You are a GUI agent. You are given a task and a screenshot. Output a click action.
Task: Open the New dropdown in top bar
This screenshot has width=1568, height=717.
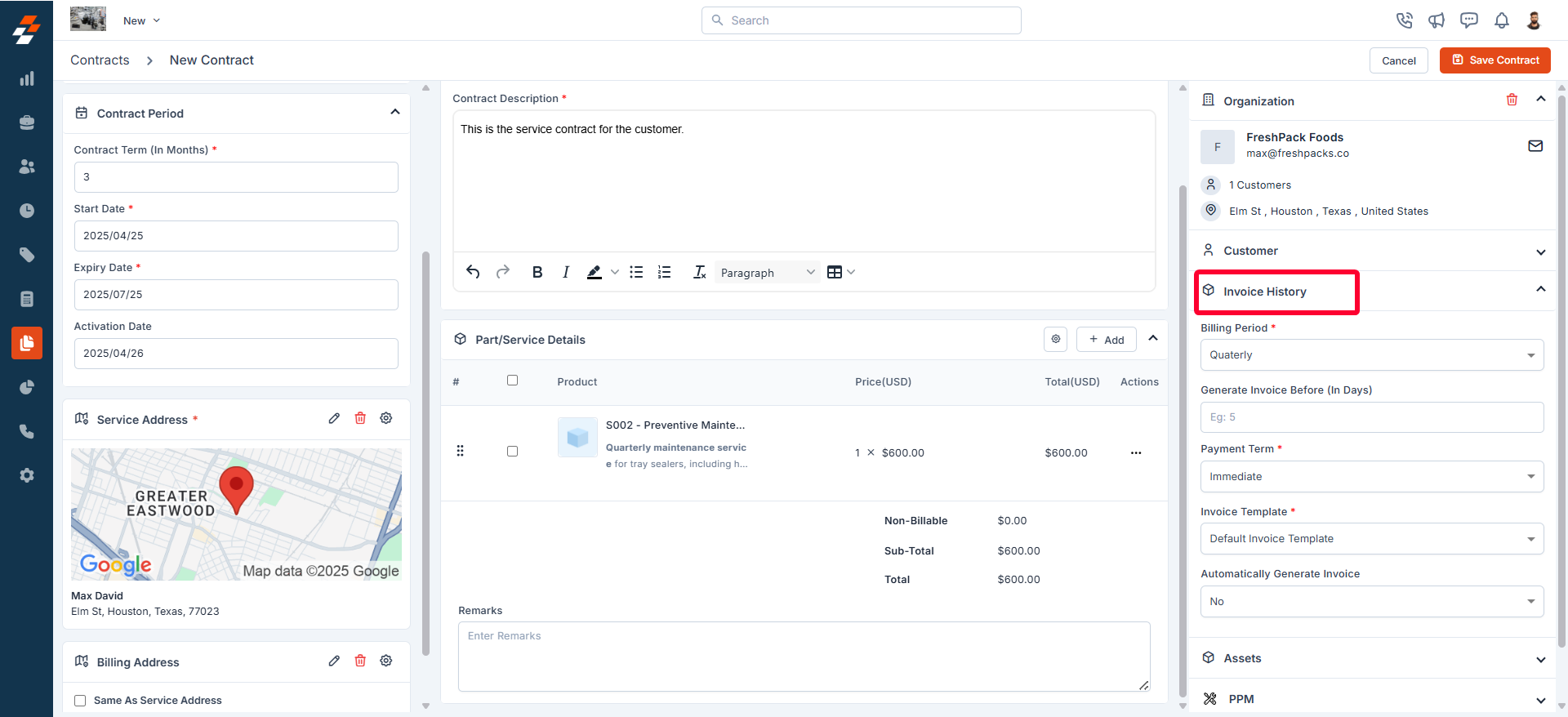142,20
